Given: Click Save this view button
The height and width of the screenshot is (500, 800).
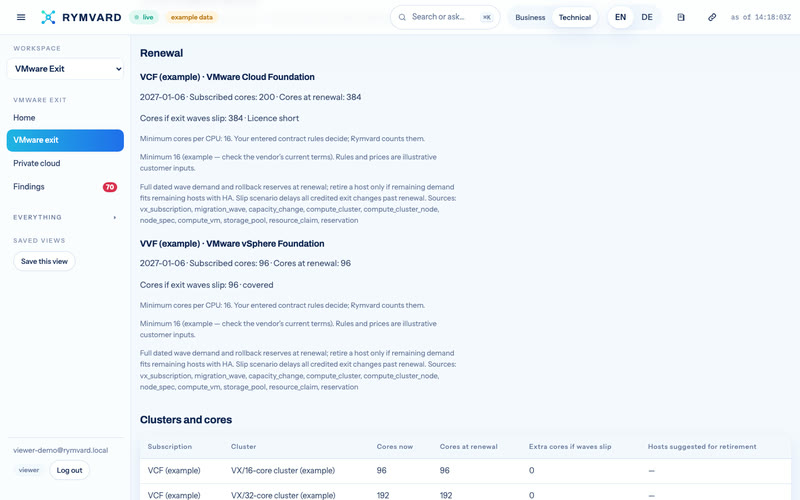Looking at the screenshot, I should [44, 261].
